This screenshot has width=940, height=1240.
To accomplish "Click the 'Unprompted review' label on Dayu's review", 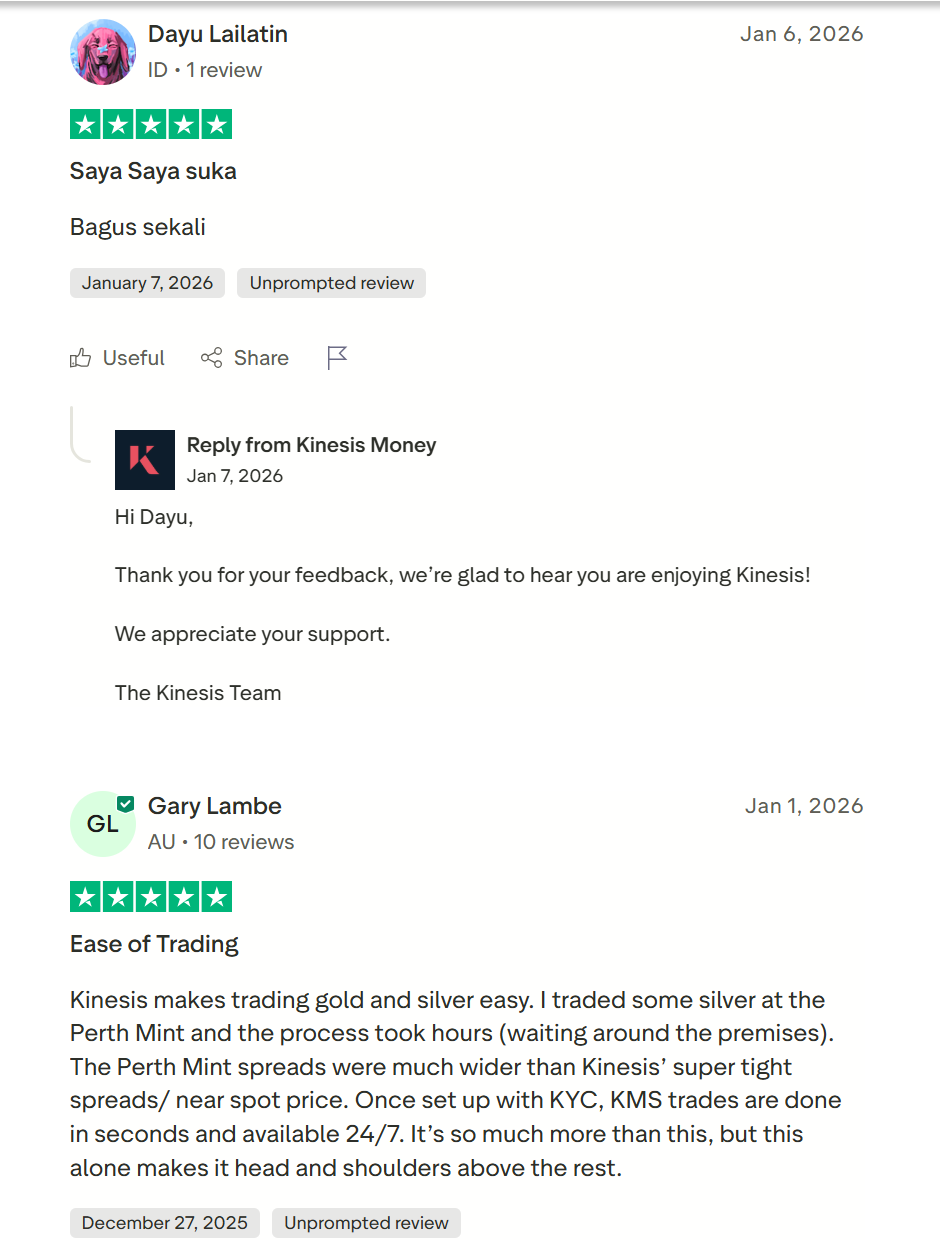I will pos(331,282).
